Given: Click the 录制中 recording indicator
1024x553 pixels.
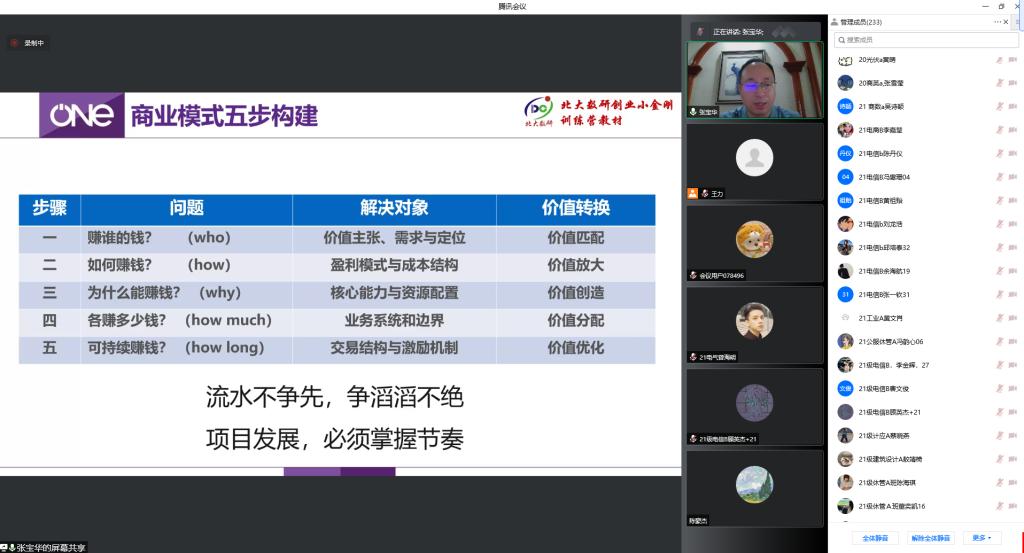Looking at the screenshot, I should (28, 43).
